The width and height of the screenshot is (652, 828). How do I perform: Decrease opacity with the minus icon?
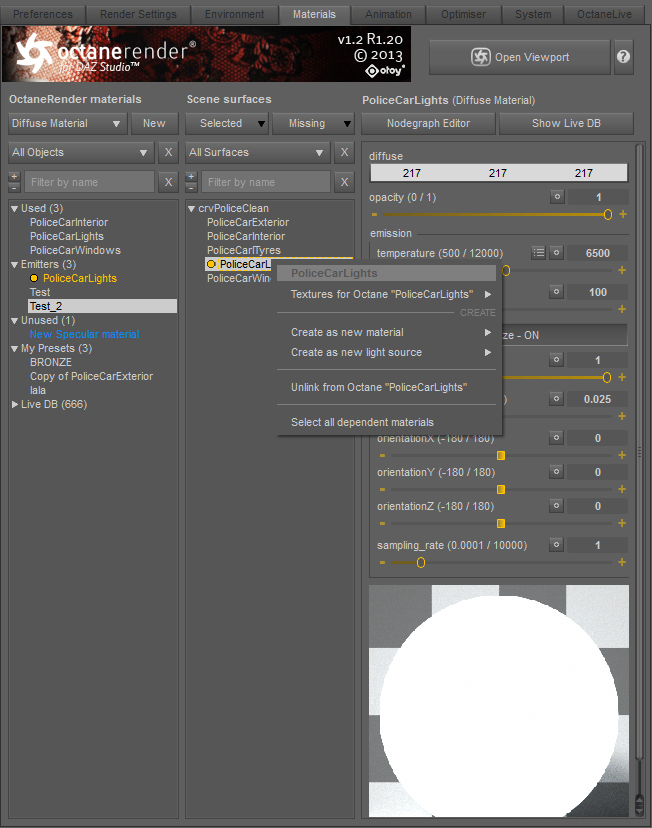tap(374, 214)
